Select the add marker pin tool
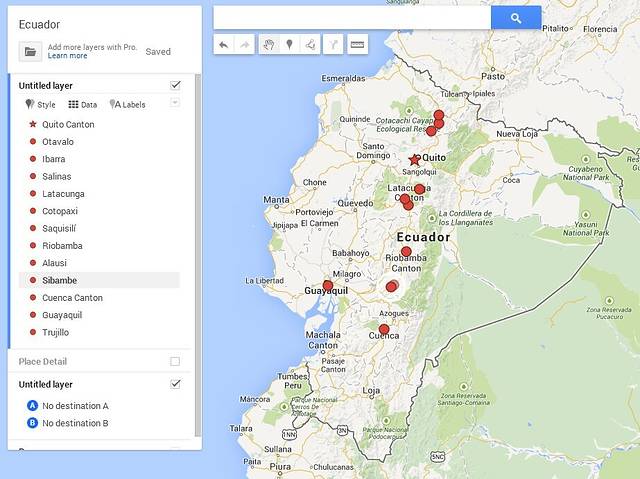Image resolution: width=640 pixels, height=479 pixels. 289,44
